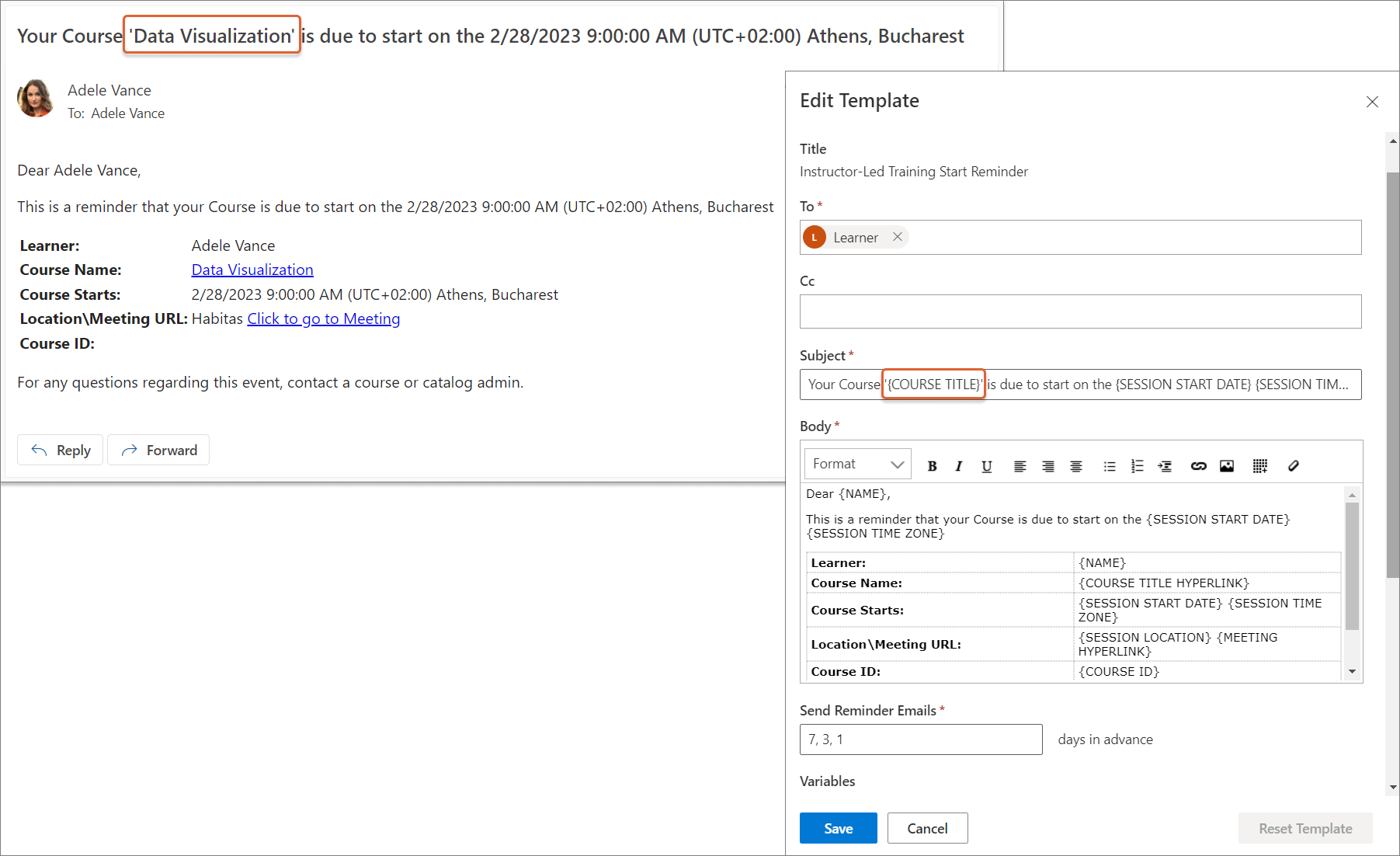Click the Cc input field
This screenshot has height=856, width=1400.
click(x=1080, y=311)
